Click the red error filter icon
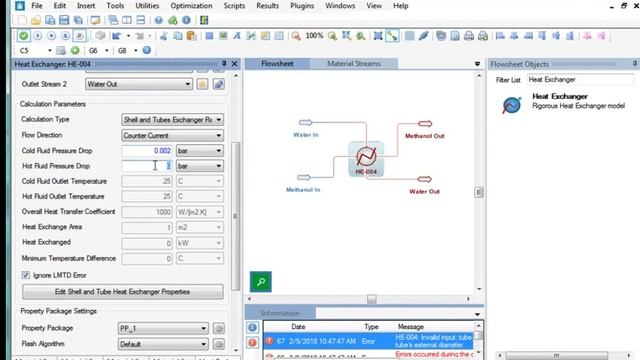Image resolution: width=640 pixels, height=360 pixels. point(252,343)
